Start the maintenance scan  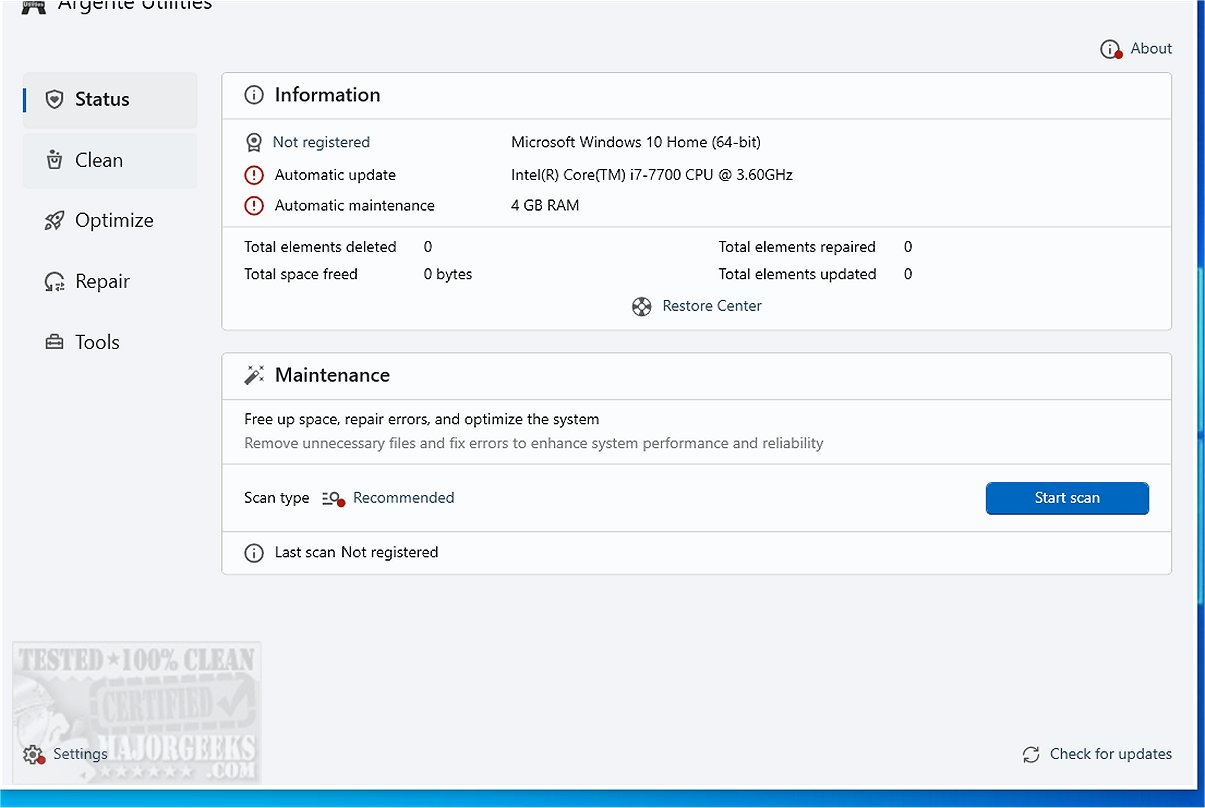(1067, 498)
